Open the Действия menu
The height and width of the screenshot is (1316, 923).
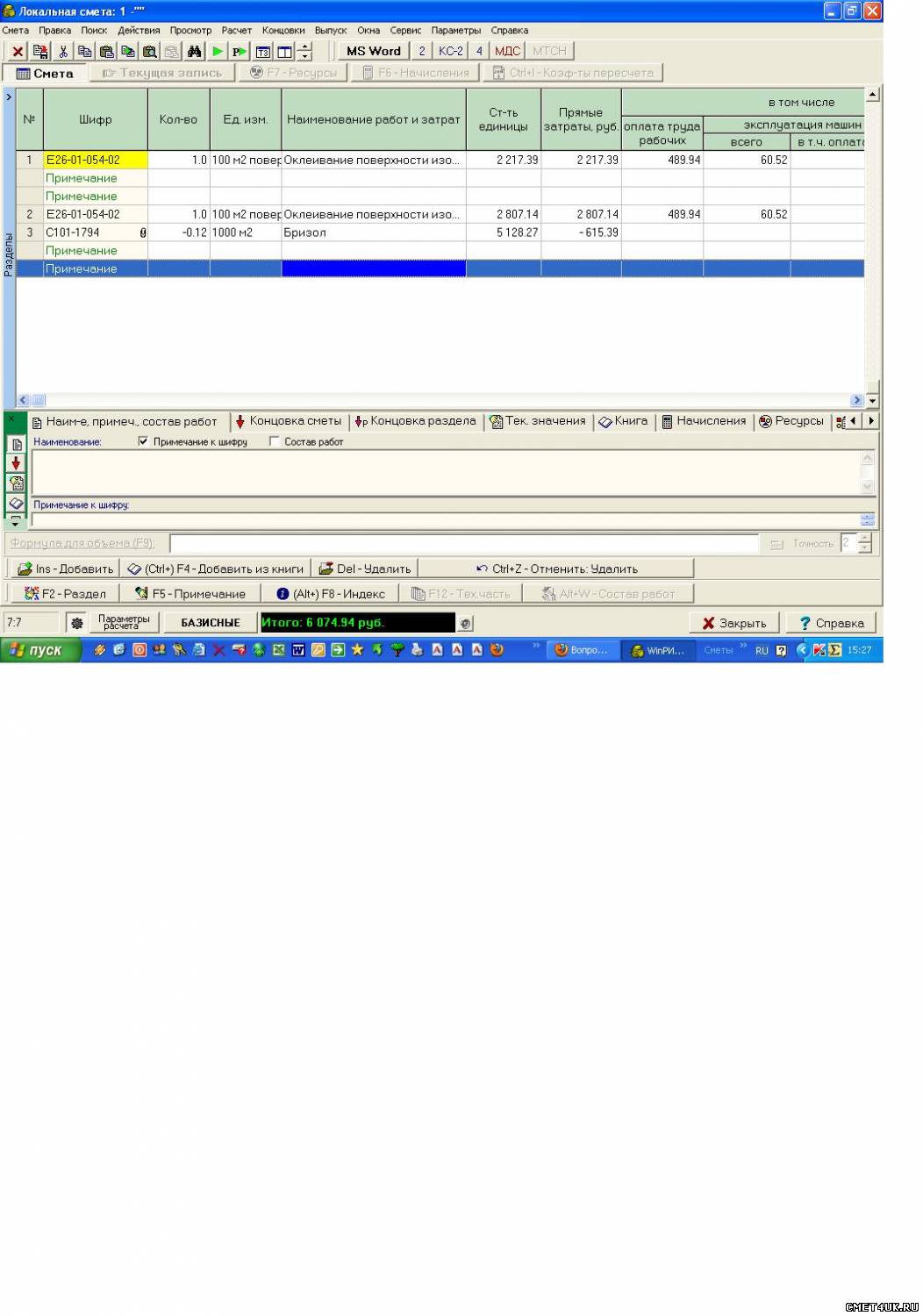click(139, 30)
